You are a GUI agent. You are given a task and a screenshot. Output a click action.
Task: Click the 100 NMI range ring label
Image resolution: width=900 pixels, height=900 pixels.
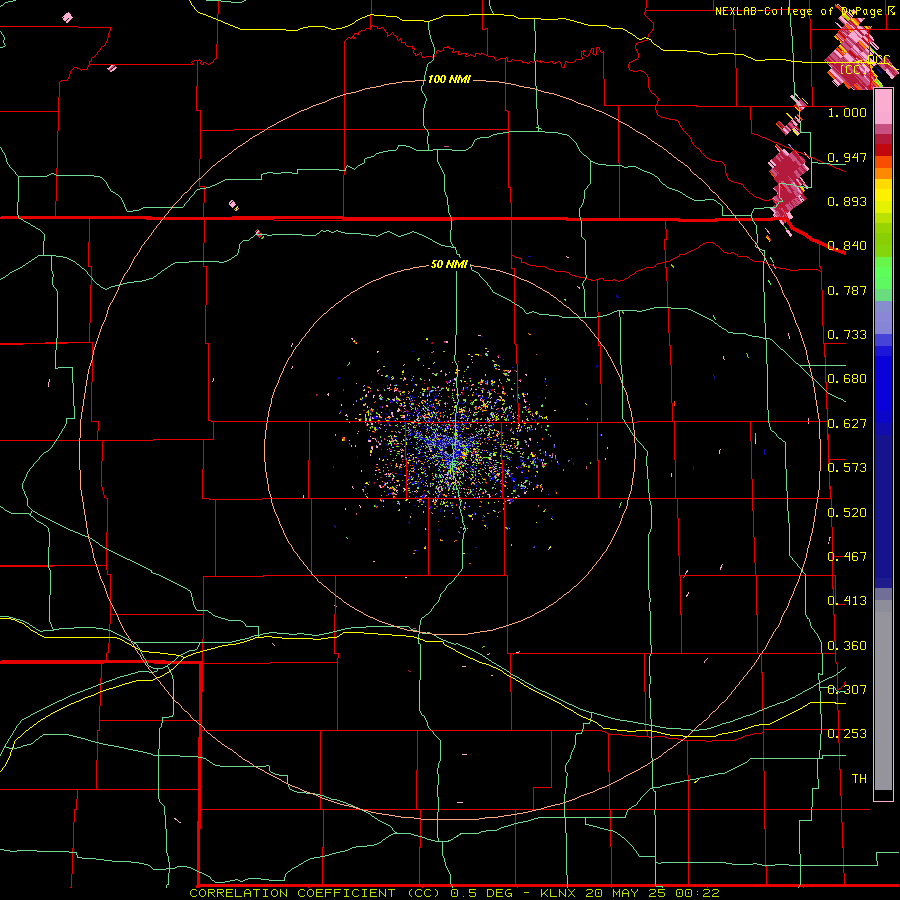tap(449, 79)
